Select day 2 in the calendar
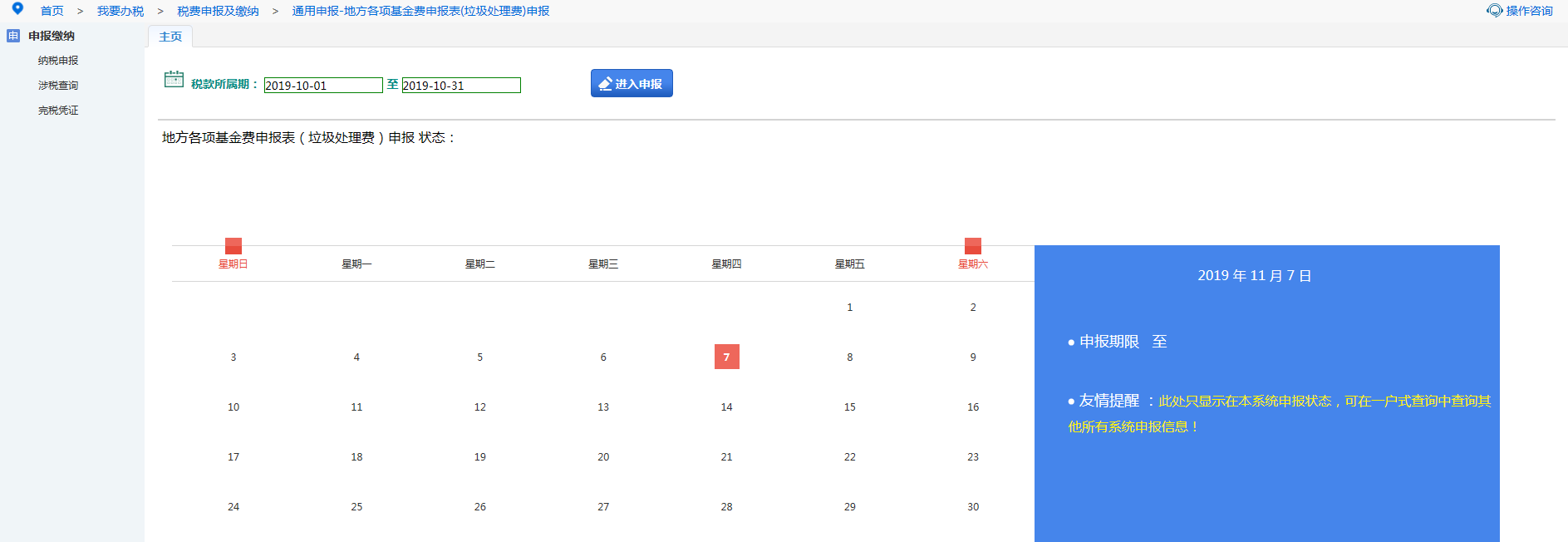1568x542 pixels. click(973, 308)
